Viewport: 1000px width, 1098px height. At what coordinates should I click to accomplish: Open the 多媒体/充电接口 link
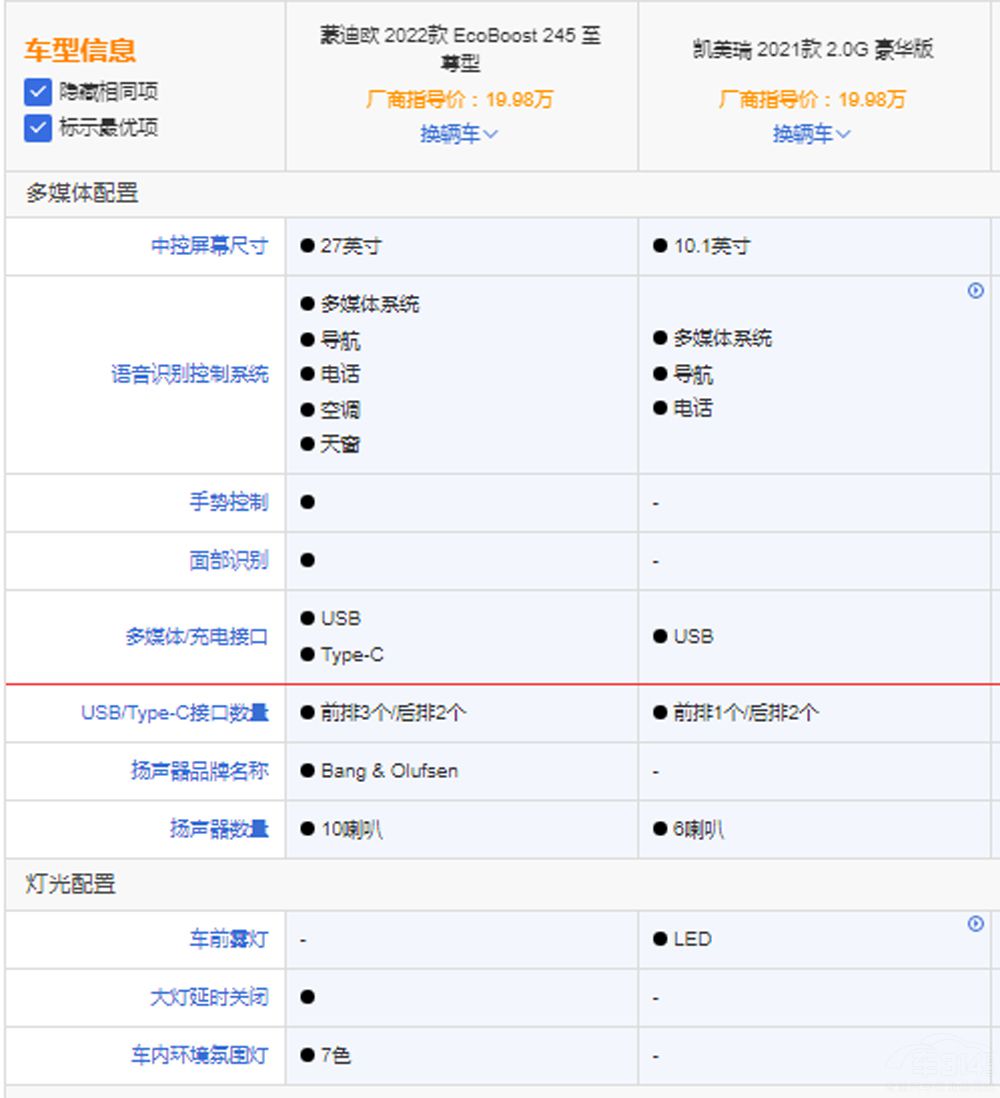click(x=197, y=637)
